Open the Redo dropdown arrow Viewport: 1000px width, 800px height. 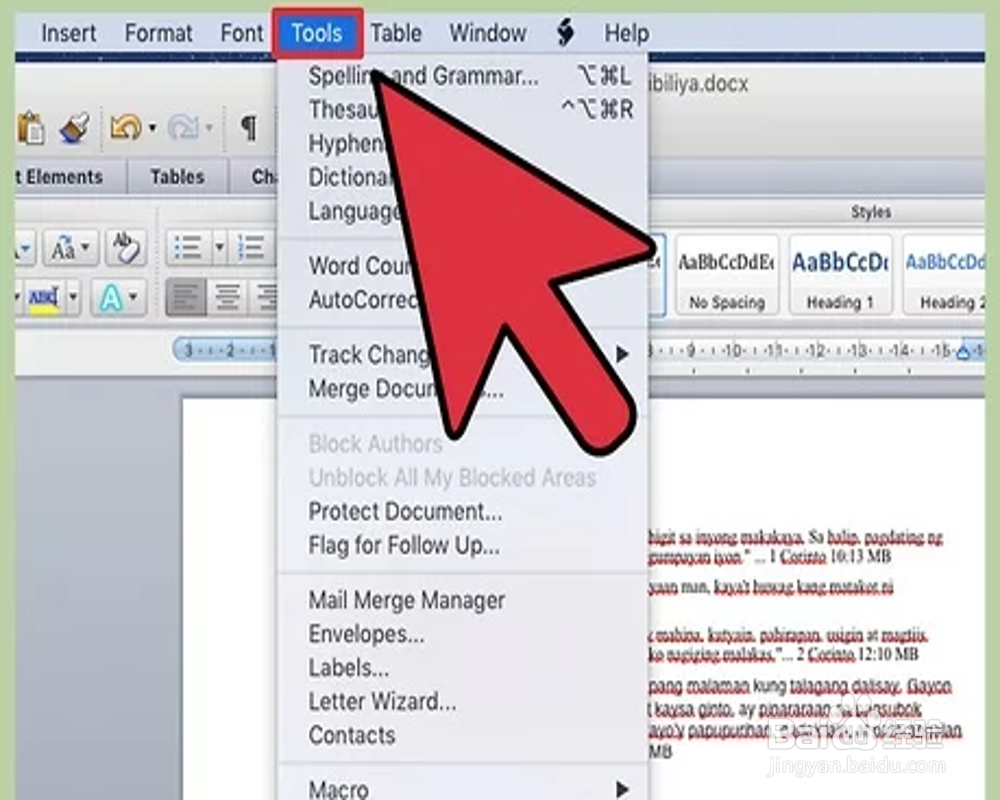click(x=209, y=128)
